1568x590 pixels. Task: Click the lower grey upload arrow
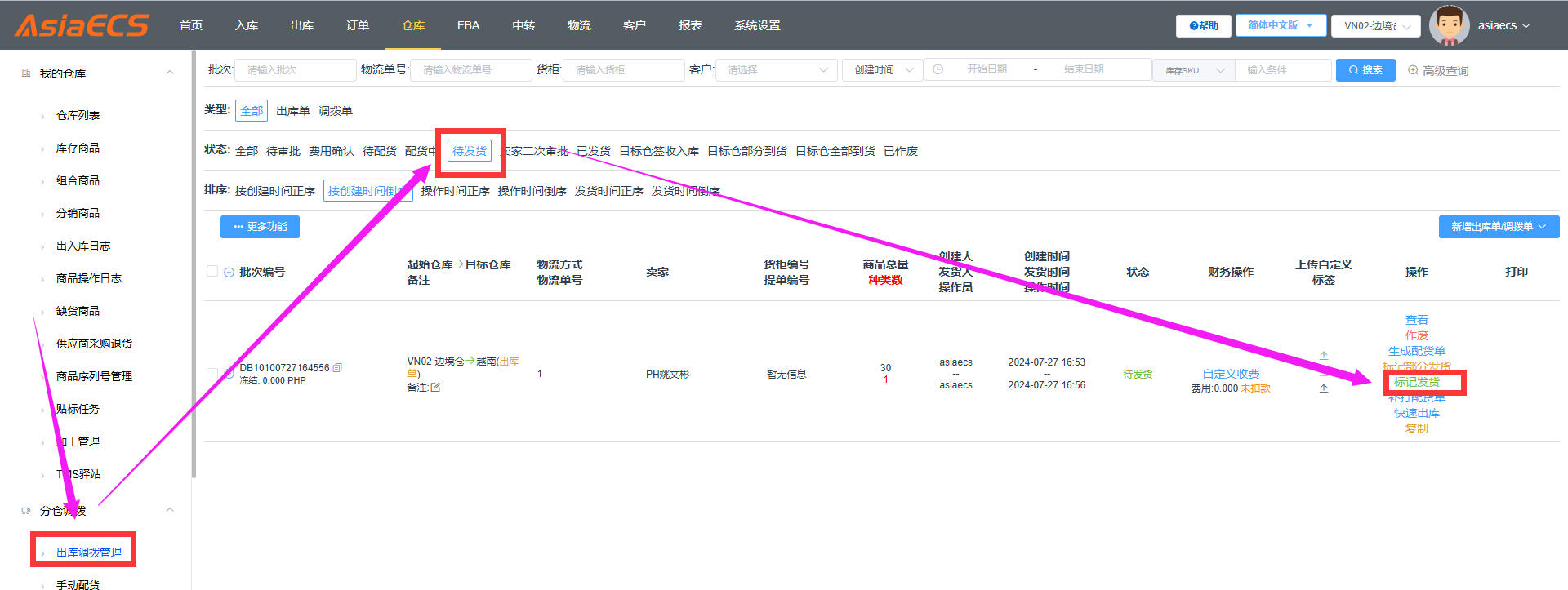pyautogui.click(x=1324, y=388)
